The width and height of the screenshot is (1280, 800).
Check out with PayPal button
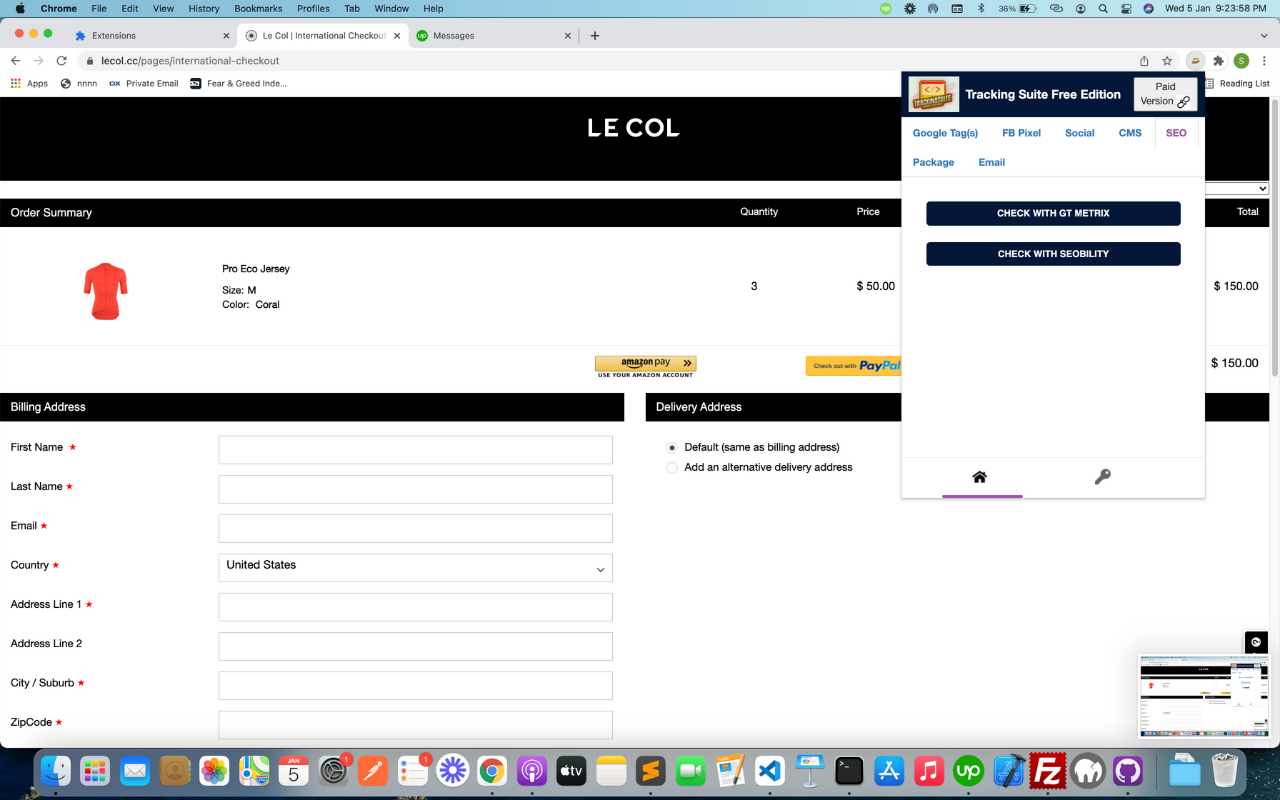853,366
